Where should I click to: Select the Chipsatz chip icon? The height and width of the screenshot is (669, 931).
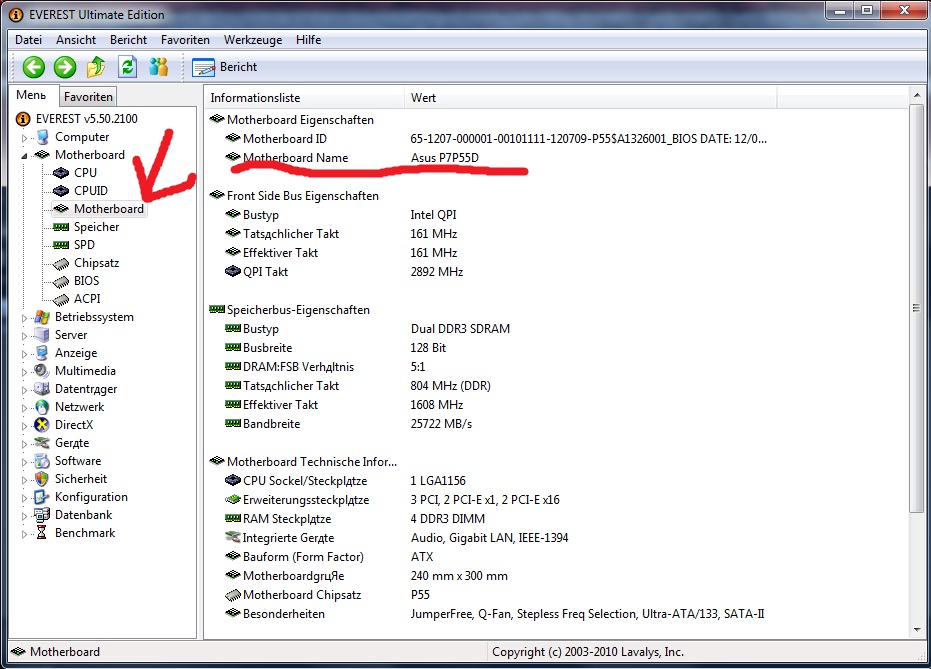(61, 264)
